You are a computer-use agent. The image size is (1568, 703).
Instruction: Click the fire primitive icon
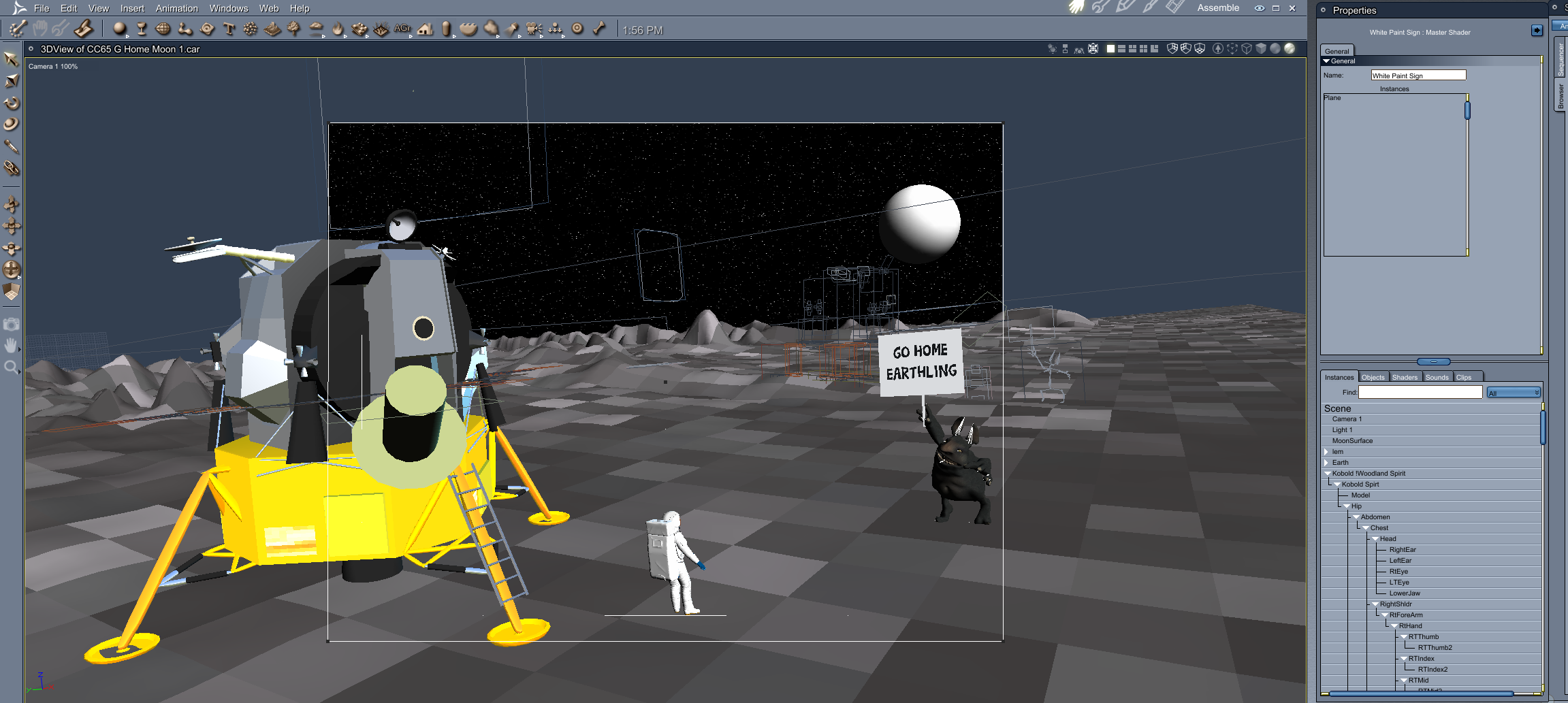tap(338, 29)
